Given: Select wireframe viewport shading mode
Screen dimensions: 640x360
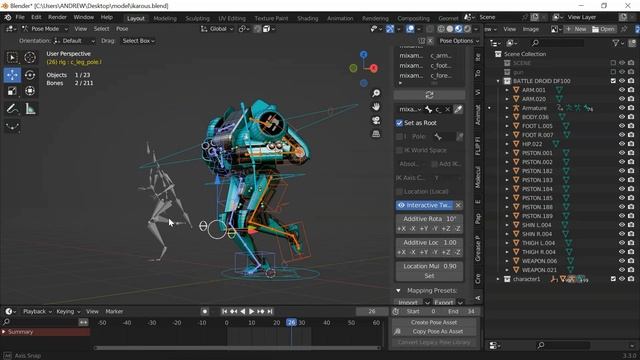Looking at the screenshot, I should click(x=441, y=29).
